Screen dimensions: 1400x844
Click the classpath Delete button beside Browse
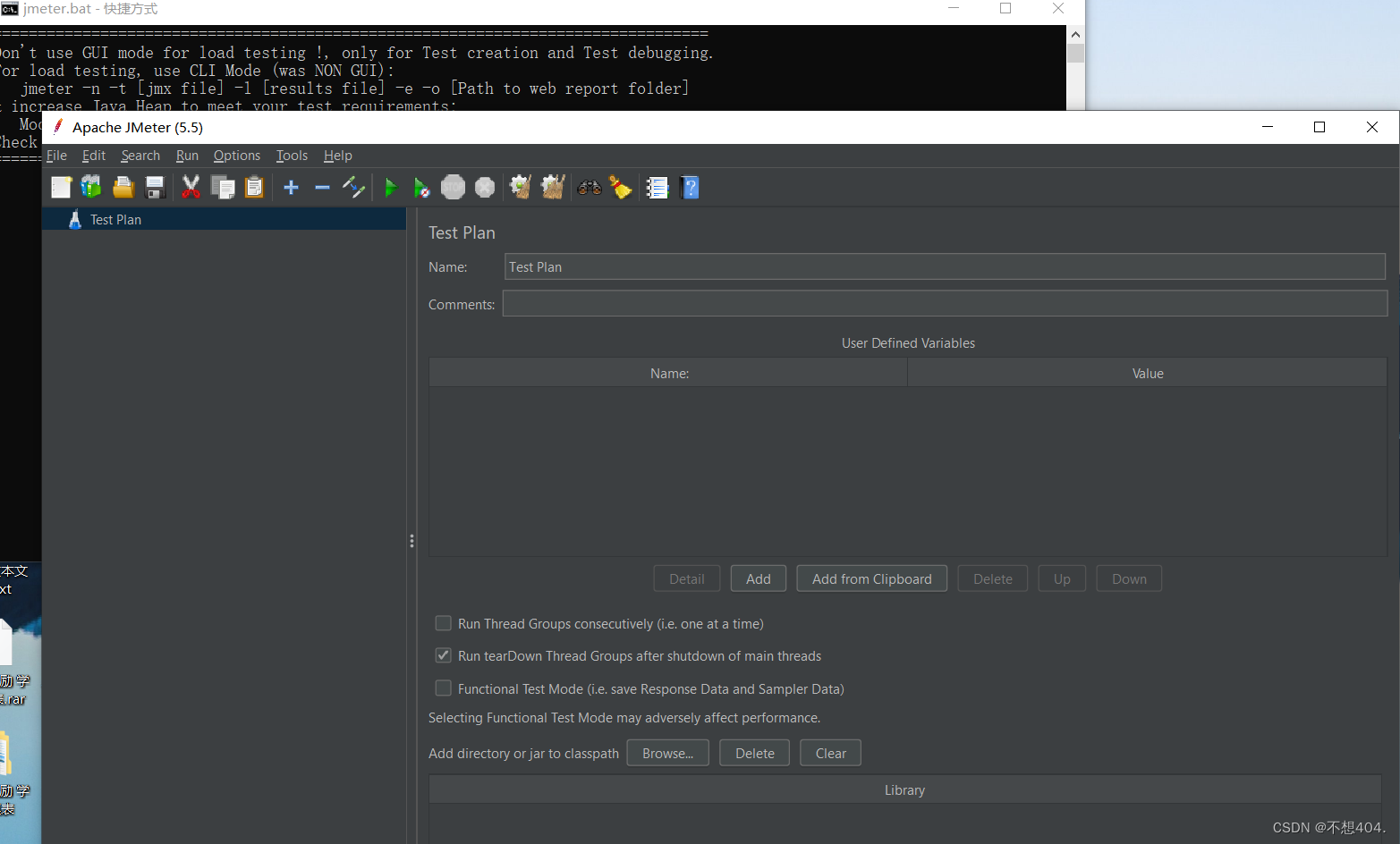755,753
